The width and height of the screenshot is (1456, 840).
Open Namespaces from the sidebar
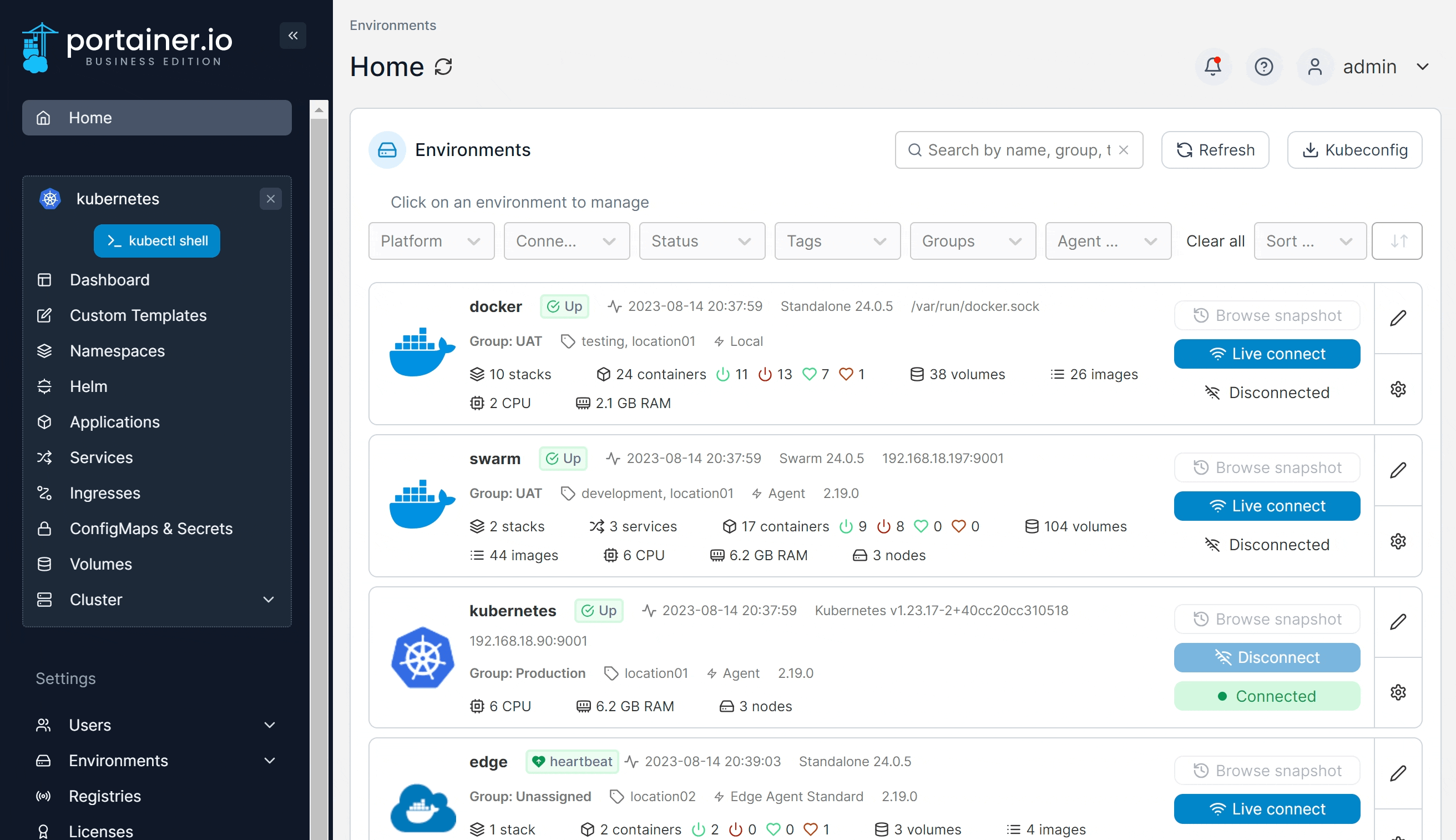pyautogui.click(x=117, y=351)
